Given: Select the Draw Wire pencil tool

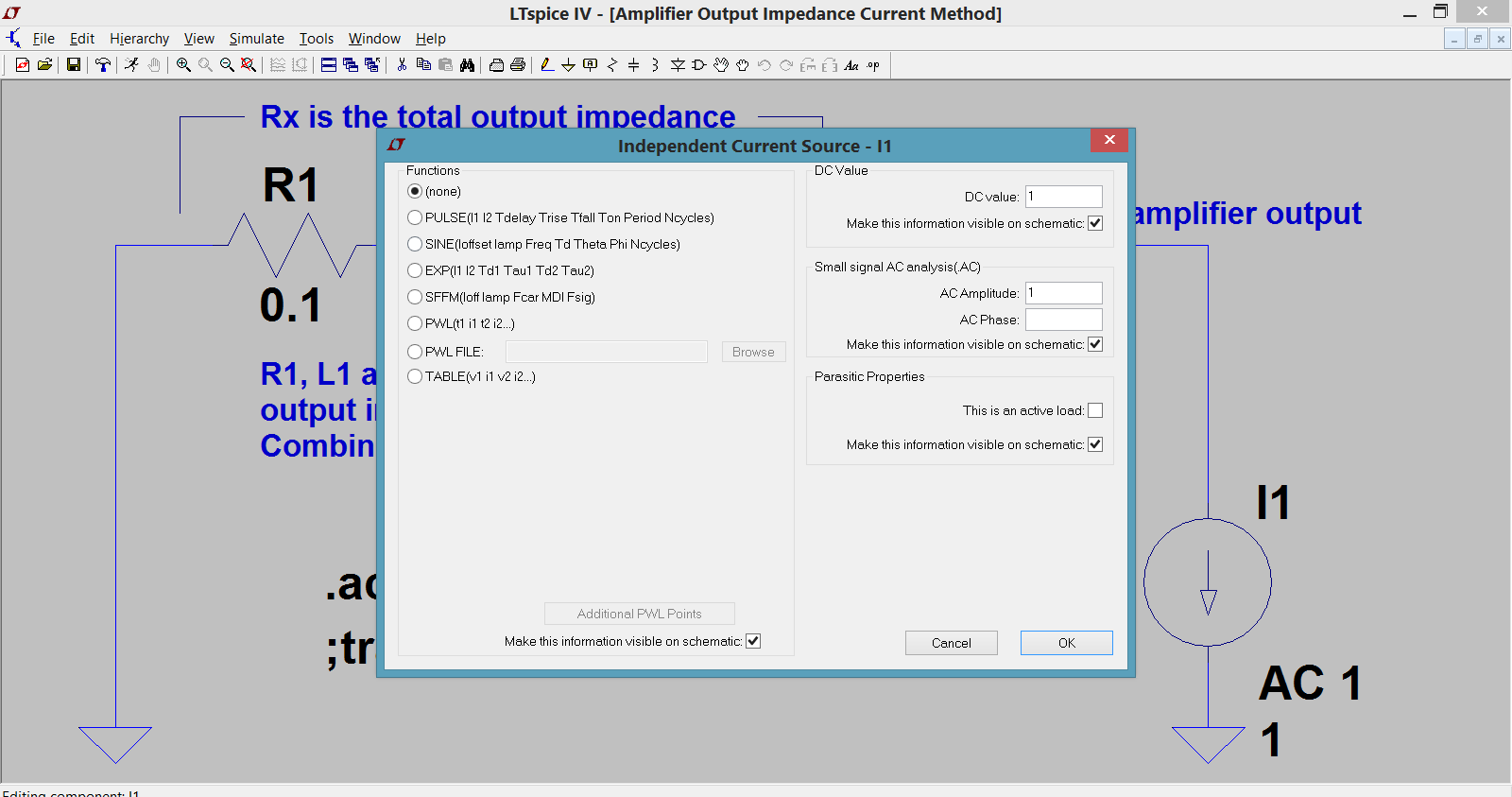Looking at the screenshot, I should [546, 65].
